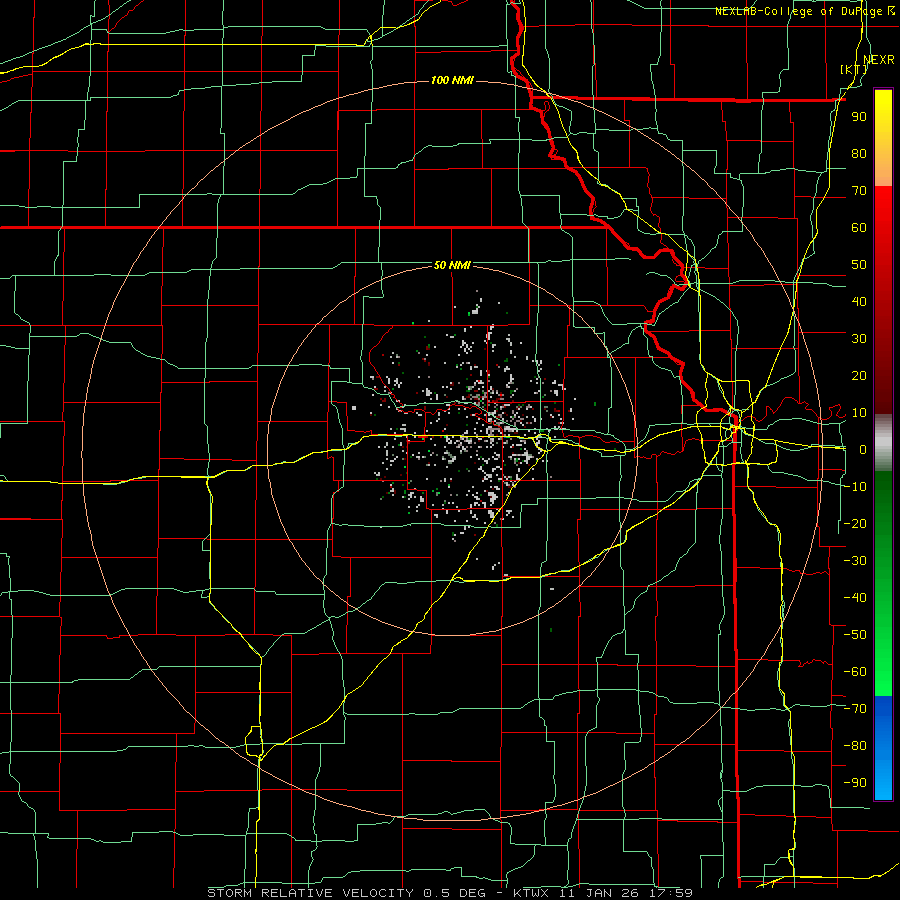Click the "-20" value on the velocity scale

pyautogui.click(x=855, y=524)
